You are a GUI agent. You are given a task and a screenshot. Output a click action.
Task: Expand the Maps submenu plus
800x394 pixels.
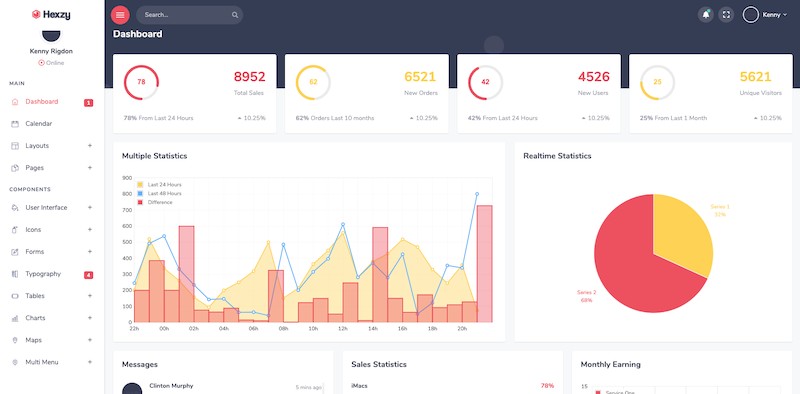point(90,340)
